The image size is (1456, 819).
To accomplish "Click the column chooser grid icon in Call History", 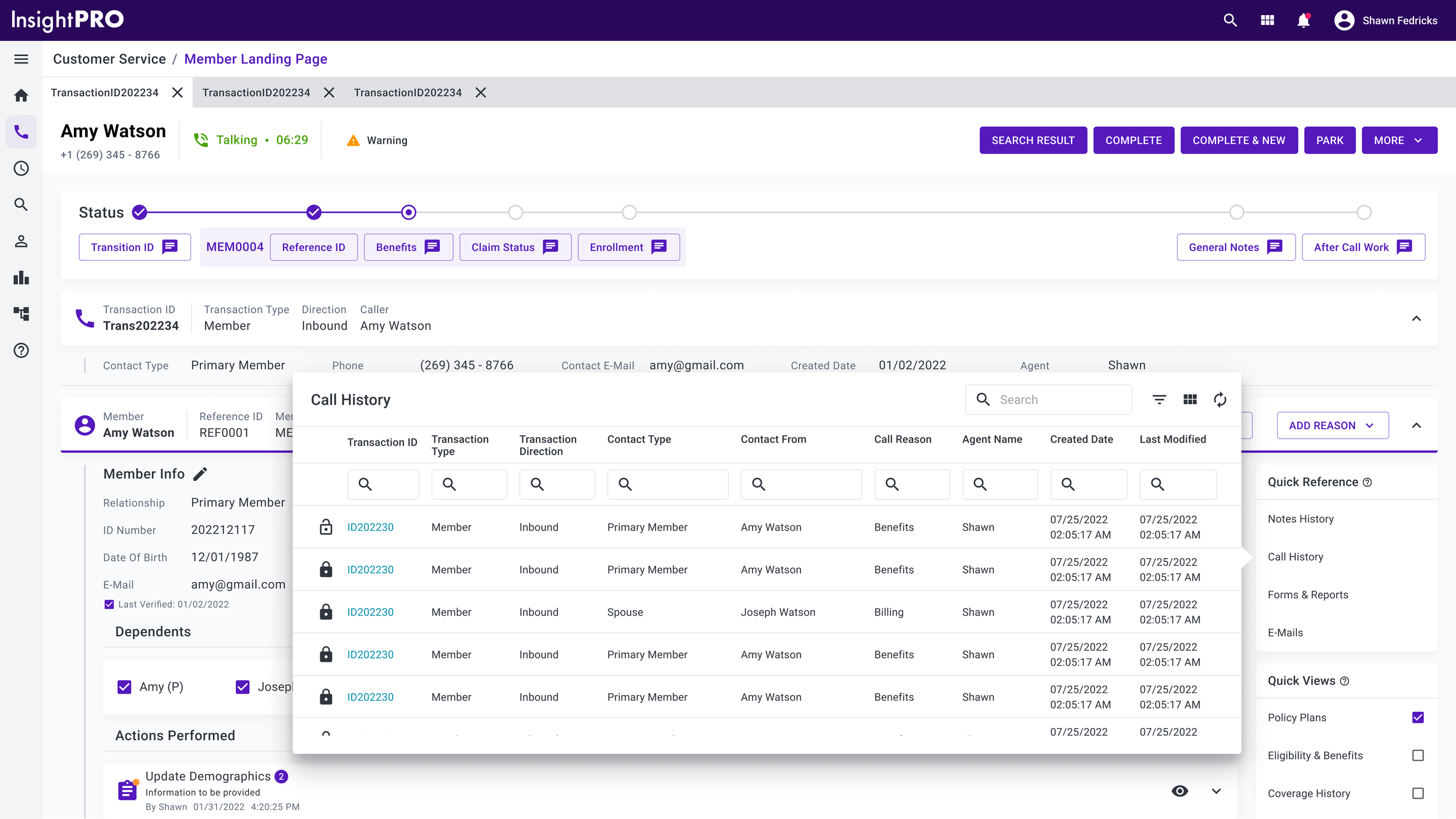I will (x=1190, y=400).
